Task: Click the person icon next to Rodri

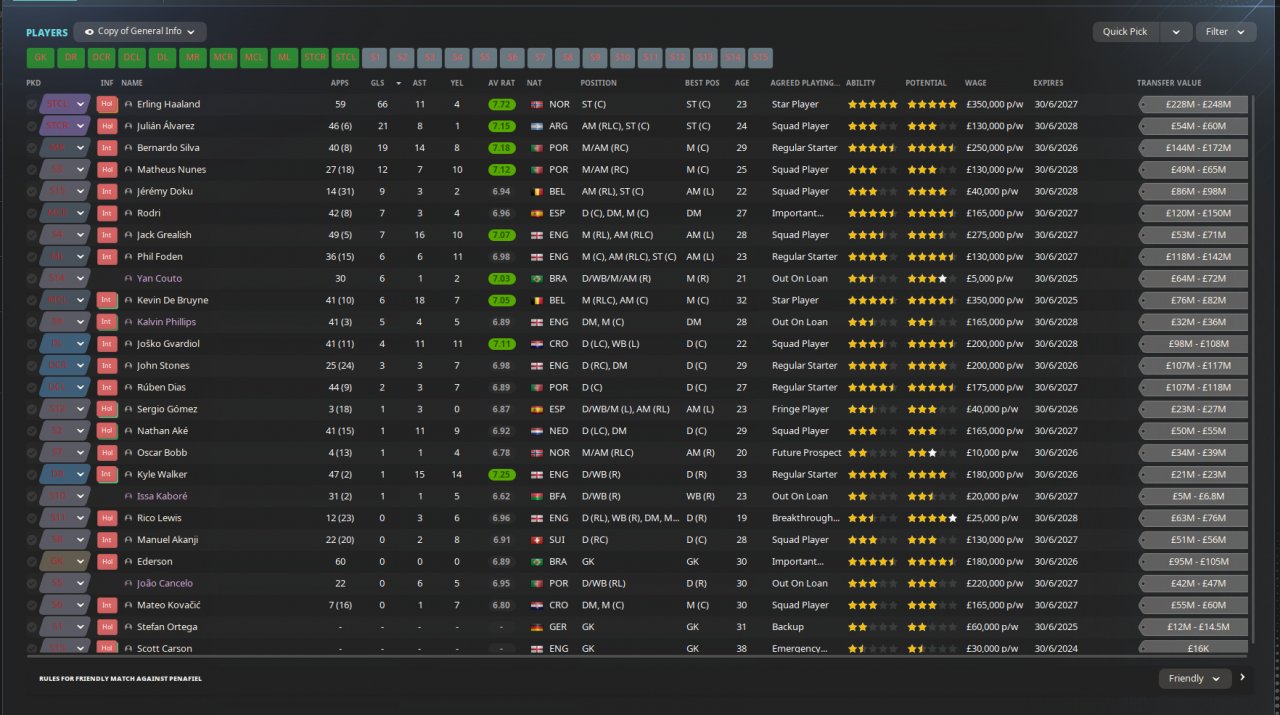Action: 128,213
